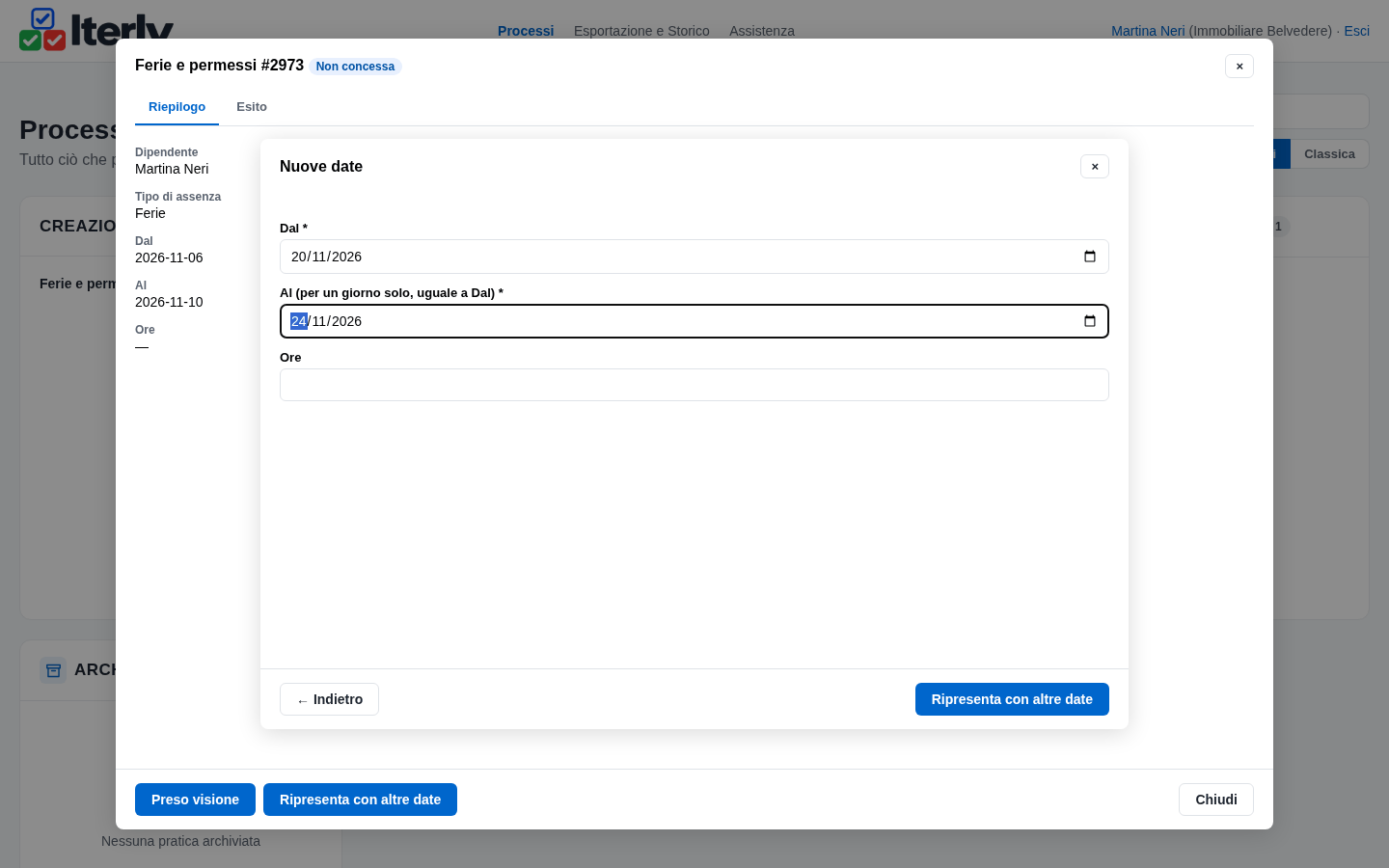Viewport: 1389px width, 868px height.
Task: Click the Iterly logo
Action: 96,29
